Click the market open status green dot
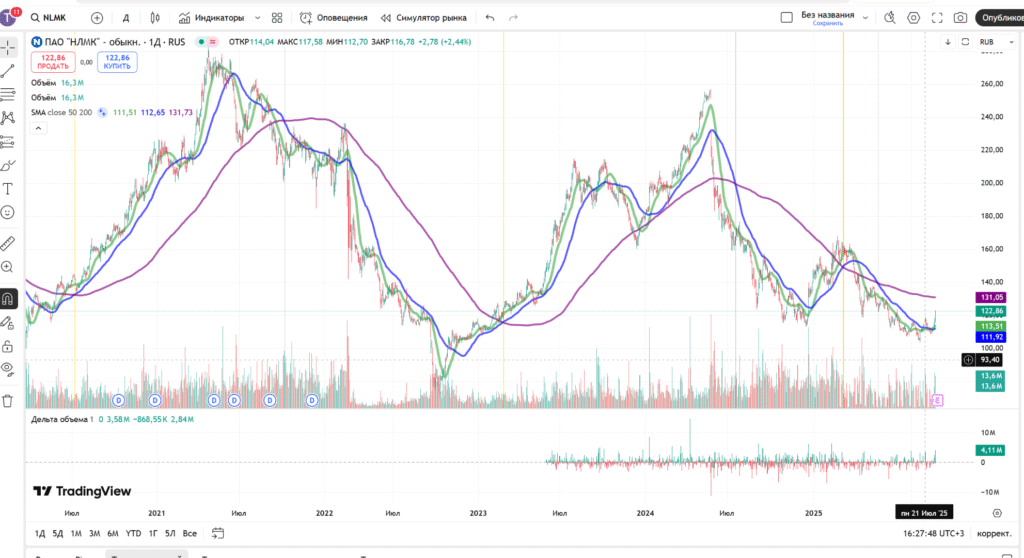The height and width of the screenshot is (558, 1024). pyautogui.click(x=201, y=42)
